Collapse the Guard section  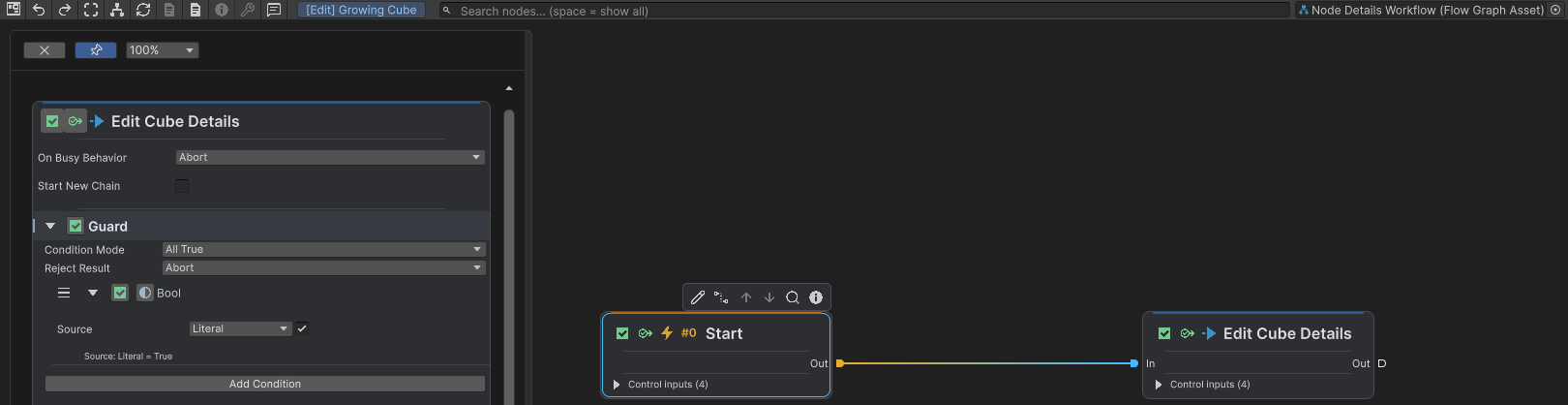[50, 226]
